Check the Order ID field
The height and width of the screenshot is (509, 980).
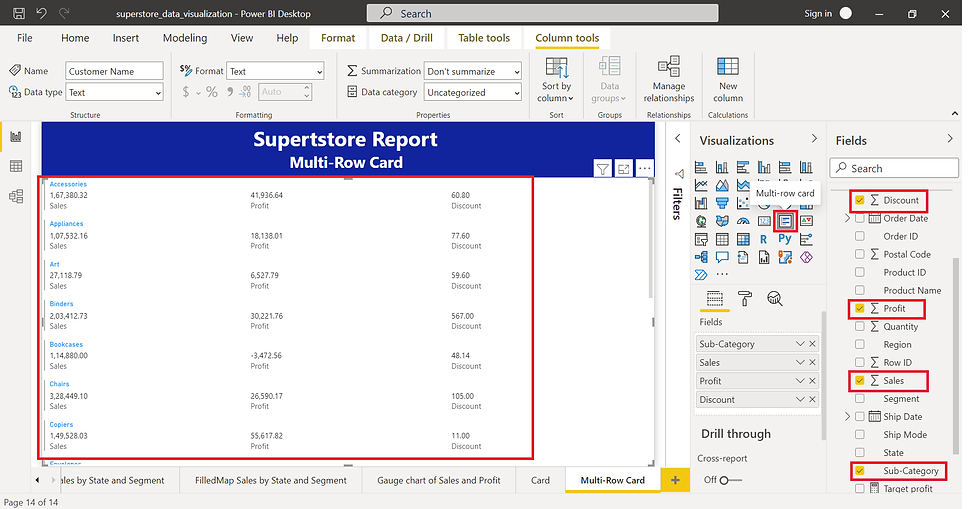860,236
